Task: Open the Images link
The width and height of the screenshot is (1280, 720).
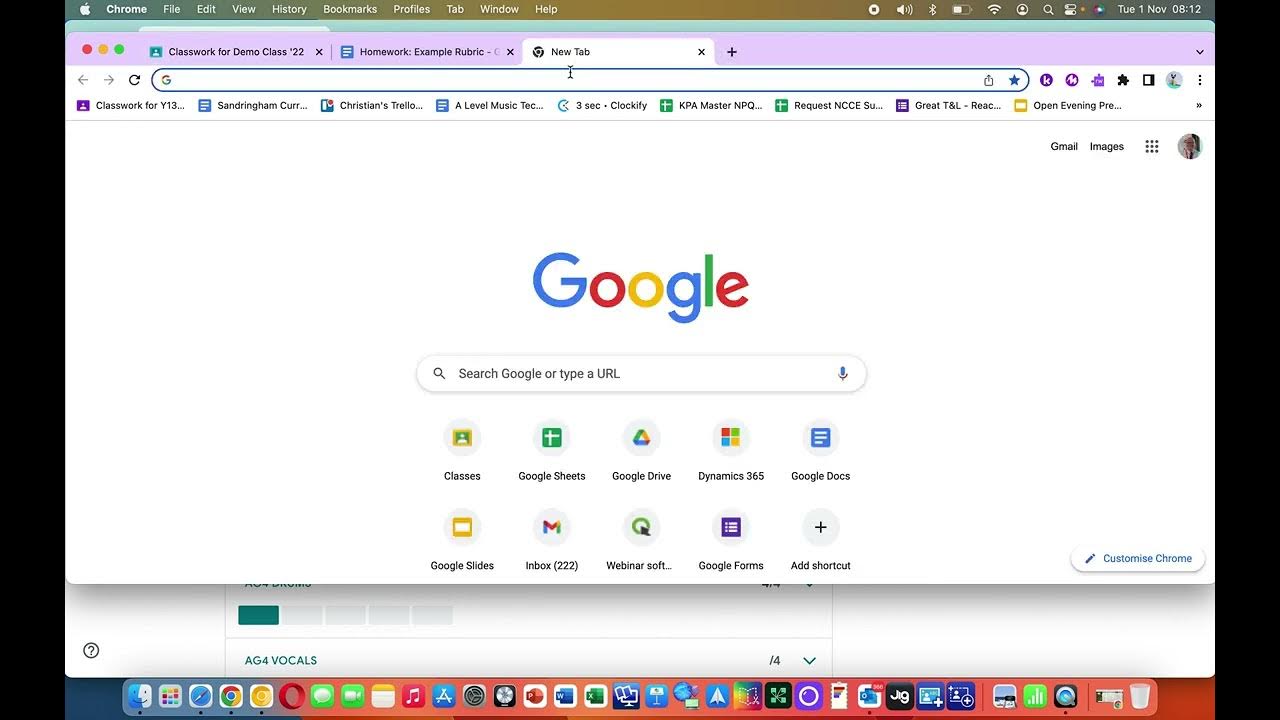Action: 1106,146
